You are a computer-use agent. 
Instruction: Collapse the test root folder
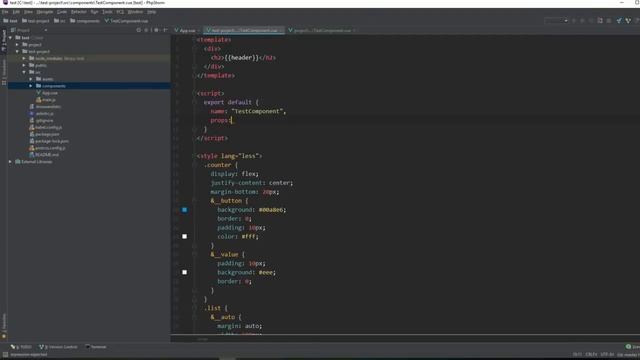pyautogui.click(x=11, y=38)
